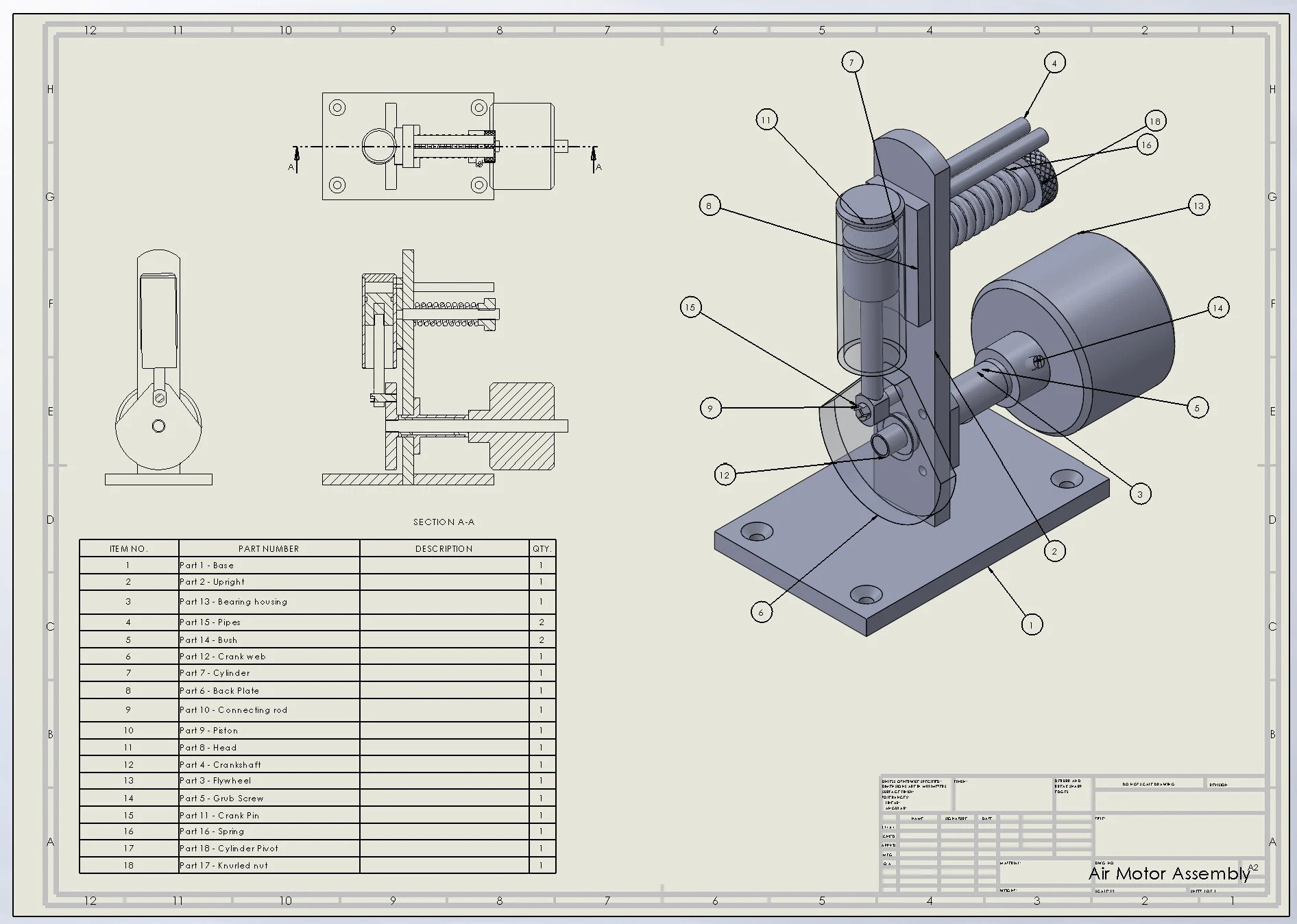The width and height of the screenshot is (1297, 924).
Task: Click the PART NUMBER column header
Action: (x=269, y=548)
